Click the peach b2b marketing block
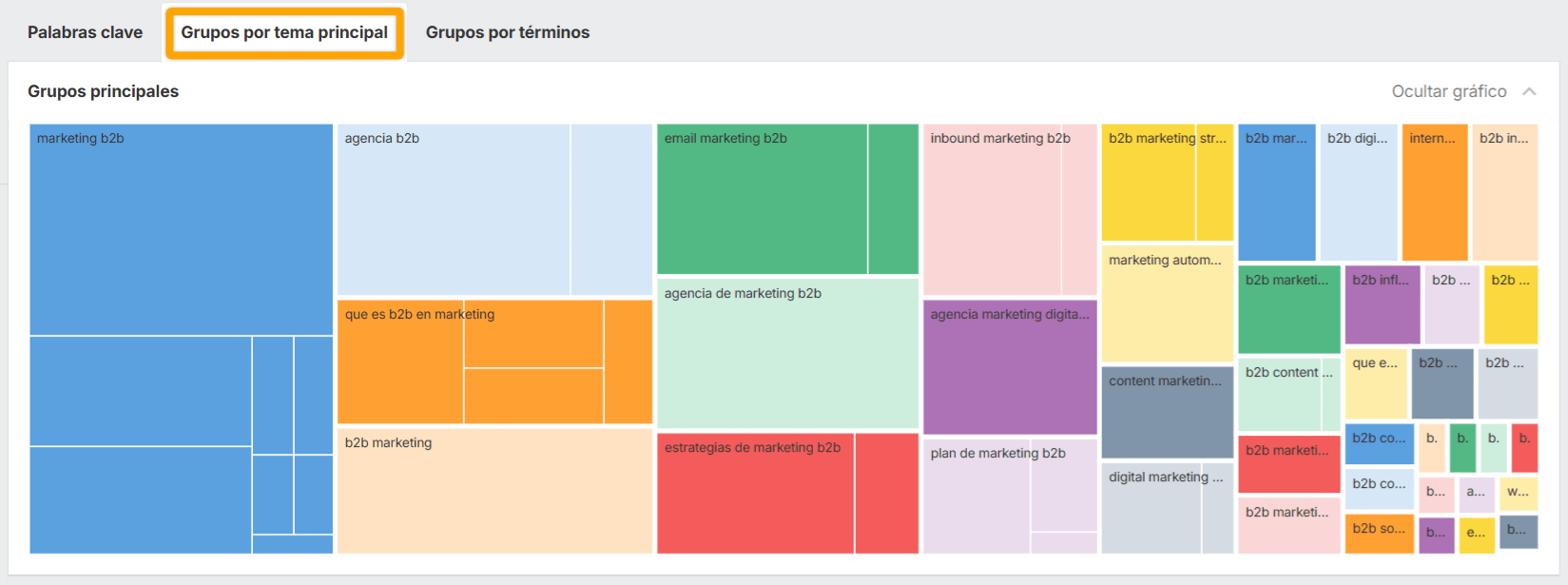The height and width of the screenshot is (585, 1568). 494,491
